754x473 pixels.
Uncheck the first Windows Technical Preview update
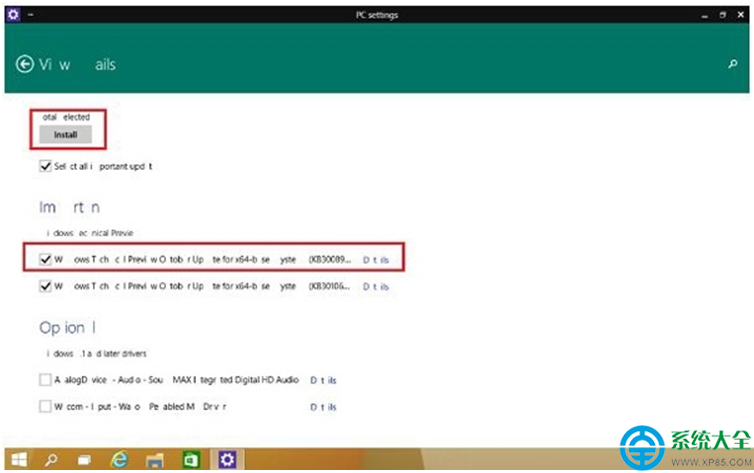click(x=44, y=258)
